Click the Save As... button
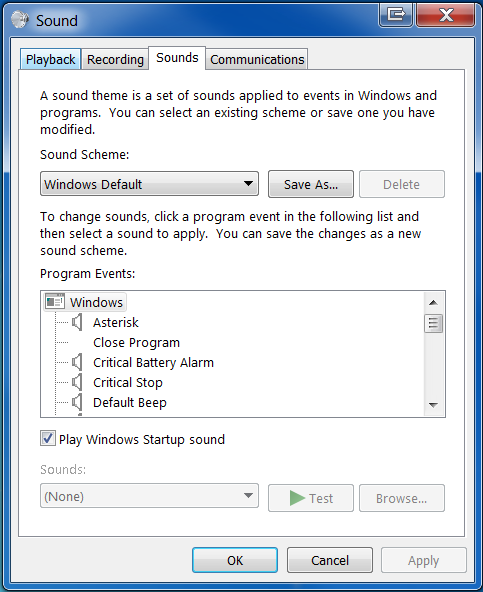Image resolution: width=483 pixels, height=592 pixels. pos(311,184)
